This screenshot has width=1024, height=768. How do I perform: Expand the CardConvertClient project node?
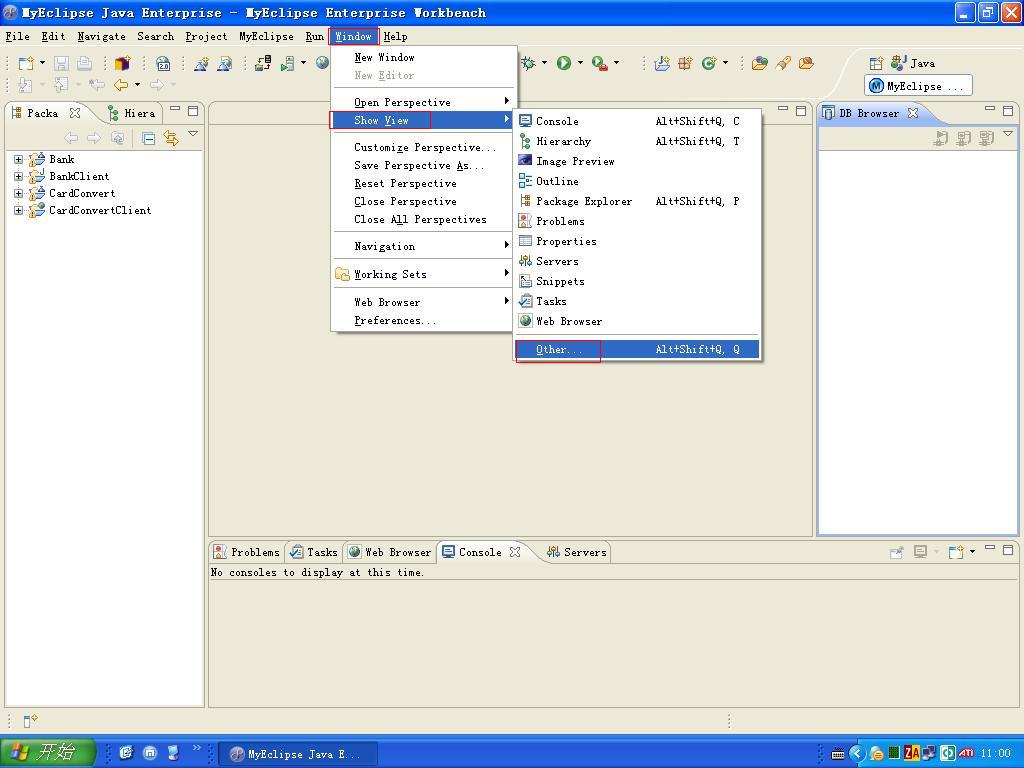pos(18,210)
